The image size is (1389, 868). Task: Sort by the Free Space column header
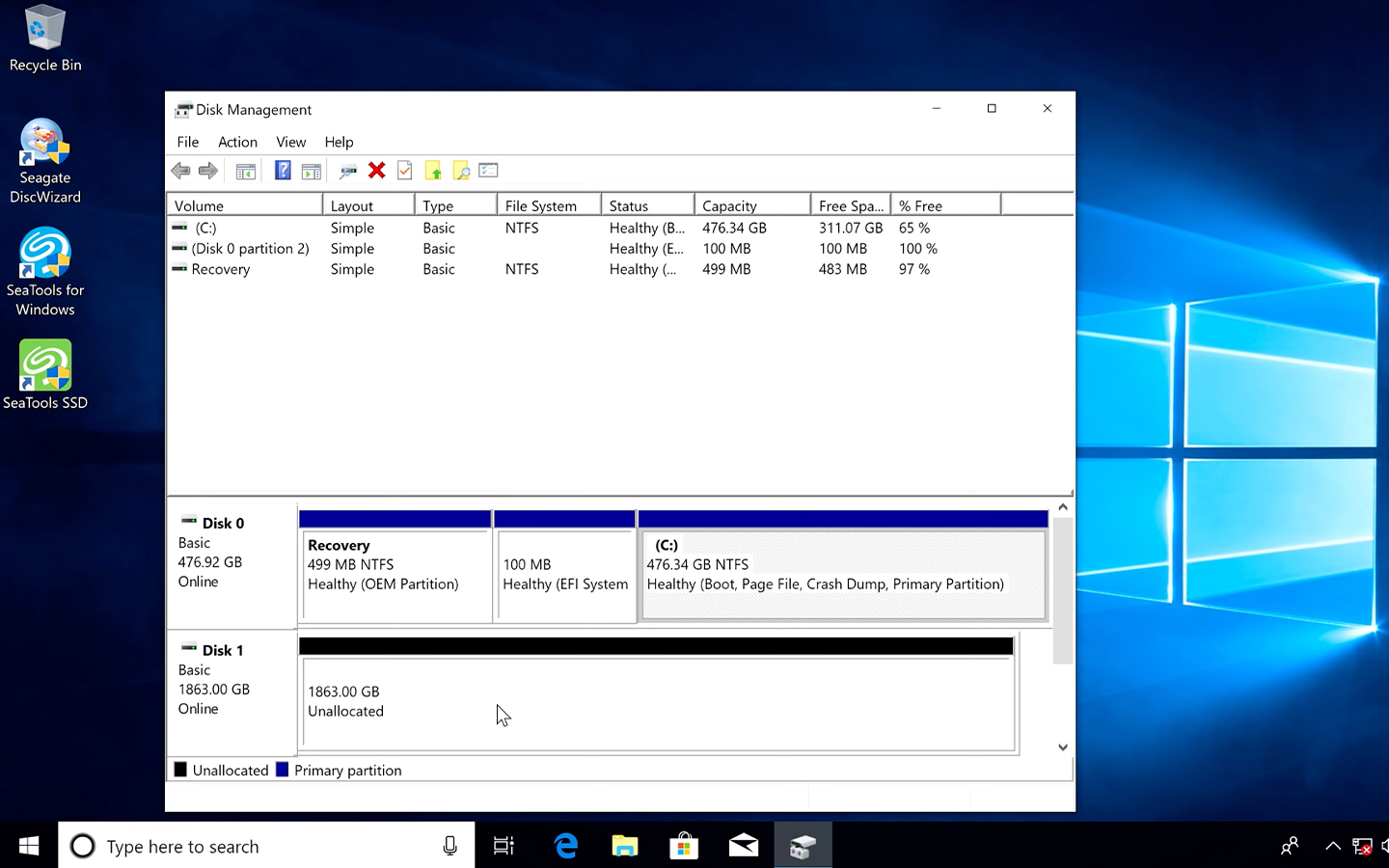pos(851,205)
